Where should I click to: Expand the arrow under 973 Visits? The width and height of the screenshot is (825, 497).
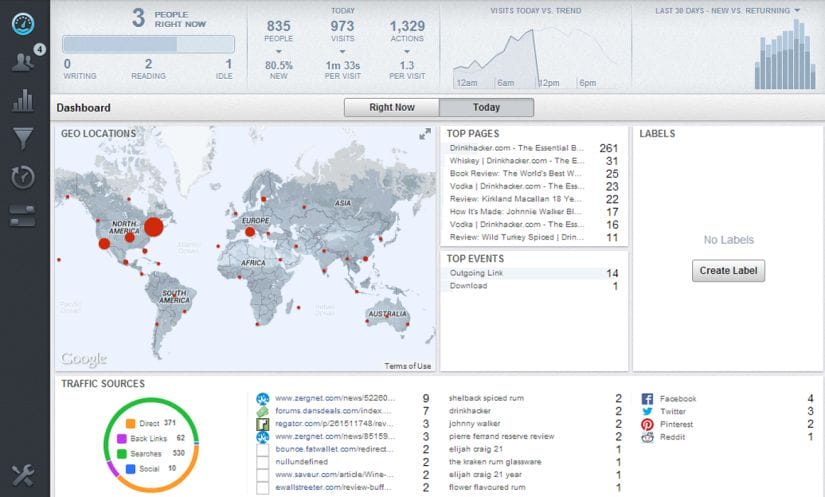pyautogui.click(x=342, y=50)
